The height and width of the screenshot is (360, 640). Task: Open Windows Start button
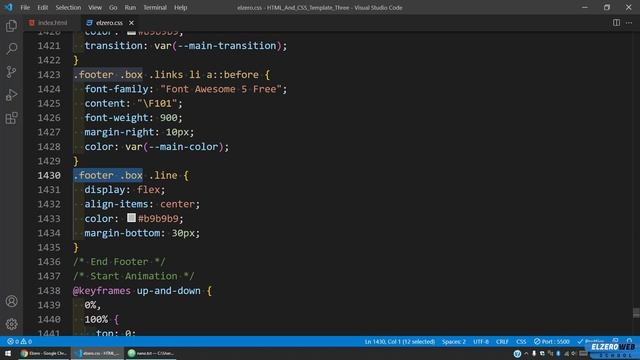point(8,353)
